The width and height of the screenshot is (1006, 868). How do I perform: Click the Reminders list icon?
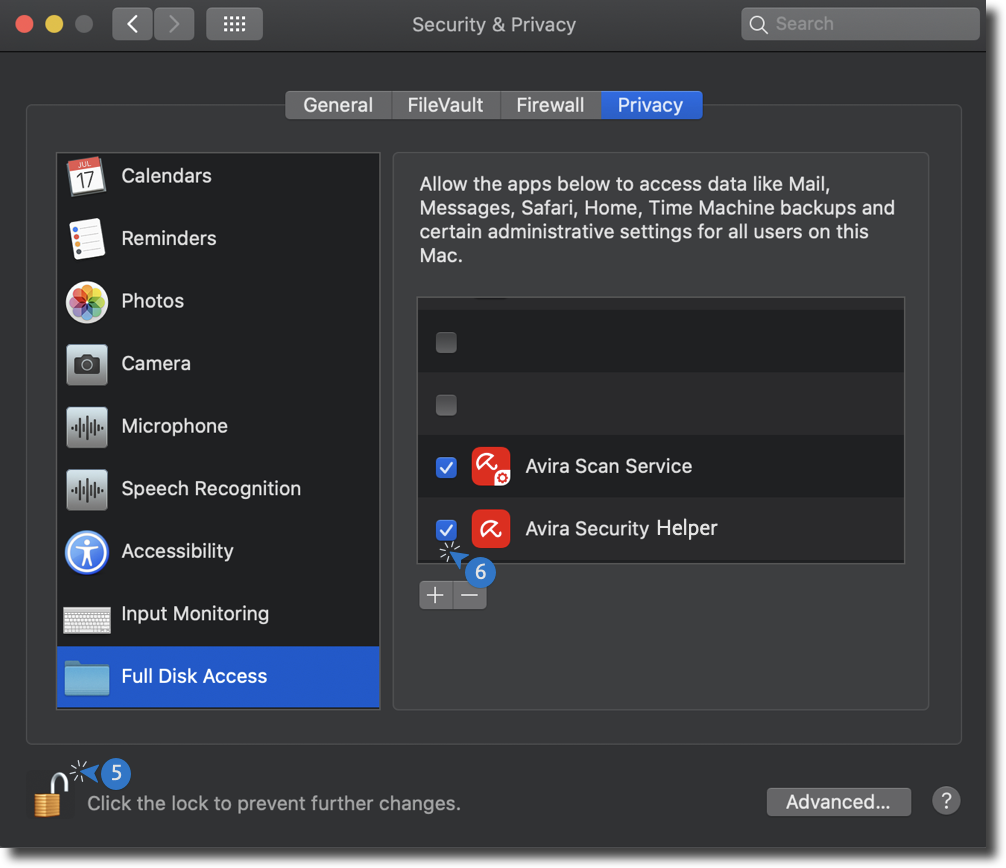tap(87, 239)
